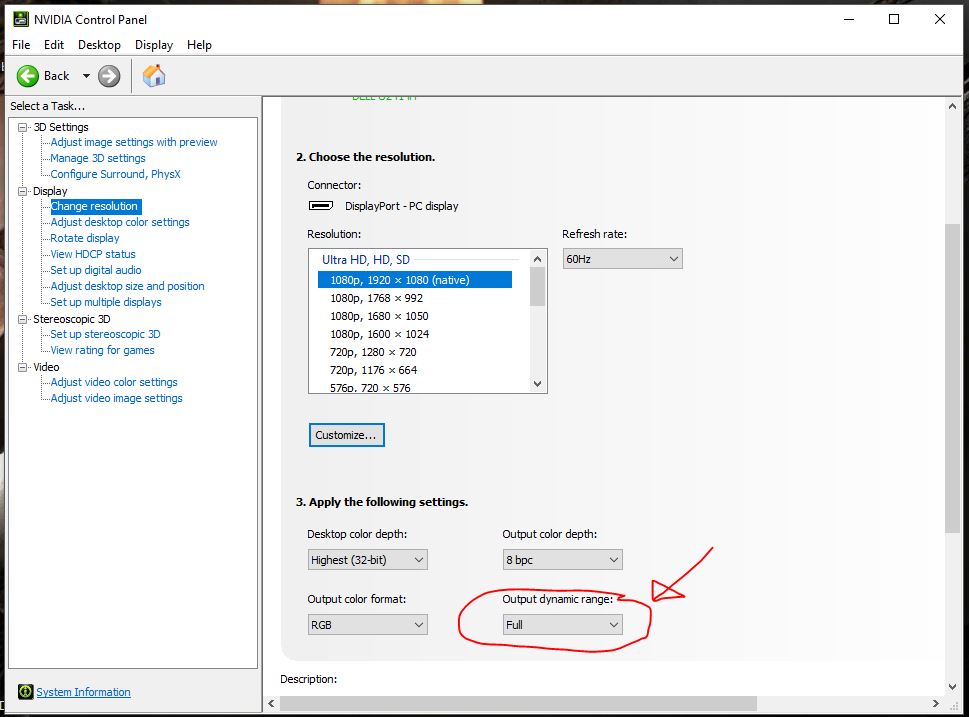The image size is (969, 717).
Task: Open Rotate display task
Action: click(x=85, y=238)
